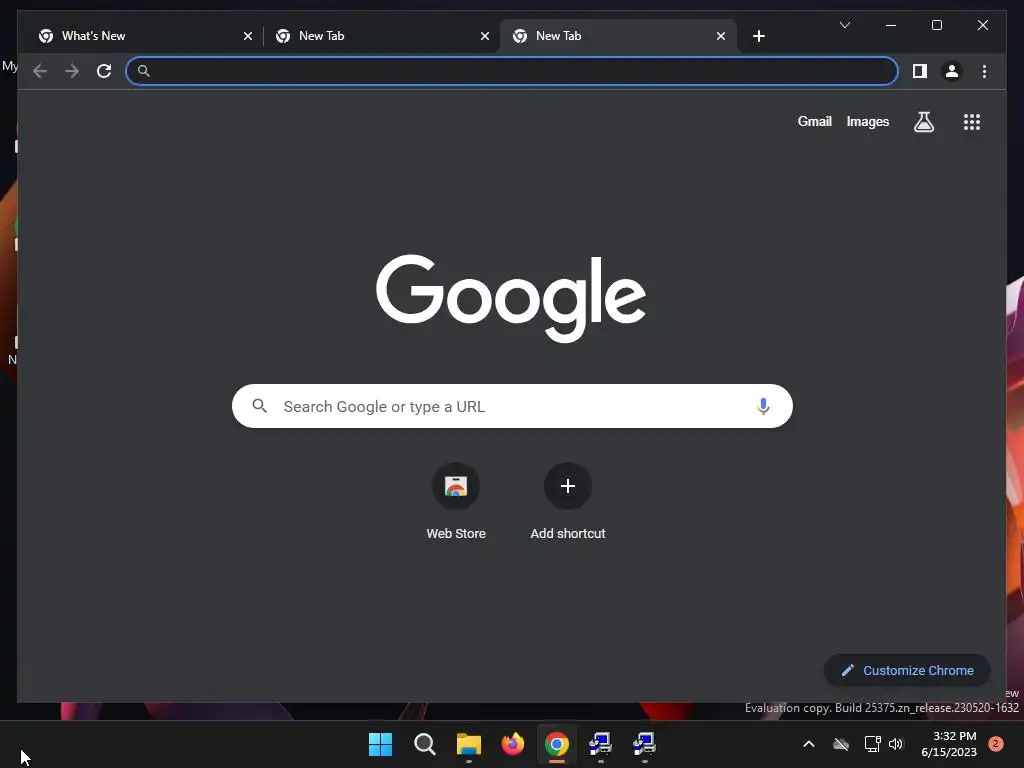
Task: Open notifications badge showing 2
Action: click(996, 744)
